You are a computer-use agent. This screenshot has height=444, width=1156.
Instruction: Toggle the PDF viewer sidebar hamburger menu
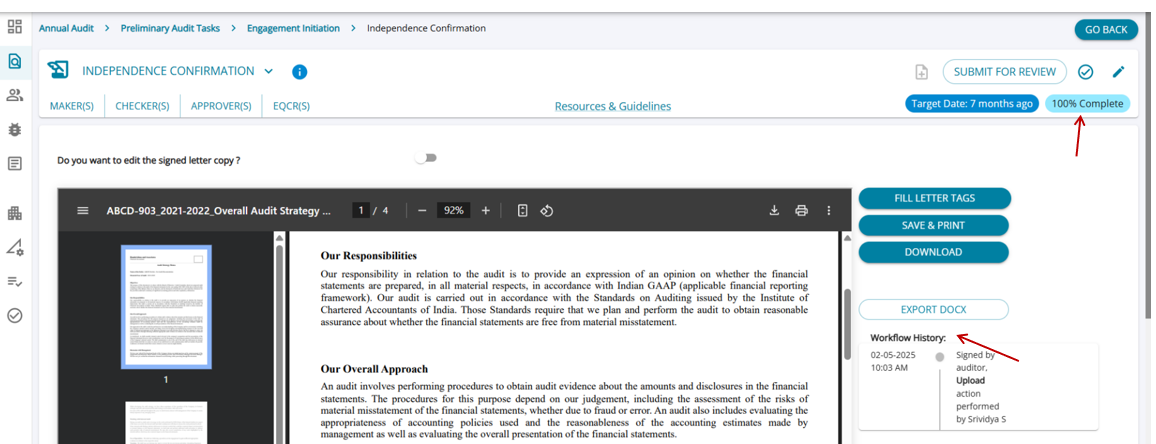[83, 211]
